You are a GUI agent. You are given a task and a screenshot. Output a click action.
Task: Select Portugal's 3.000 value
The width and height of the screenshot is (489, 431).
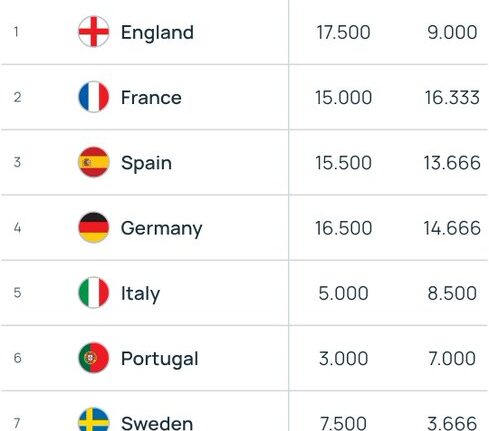[343, 359]
